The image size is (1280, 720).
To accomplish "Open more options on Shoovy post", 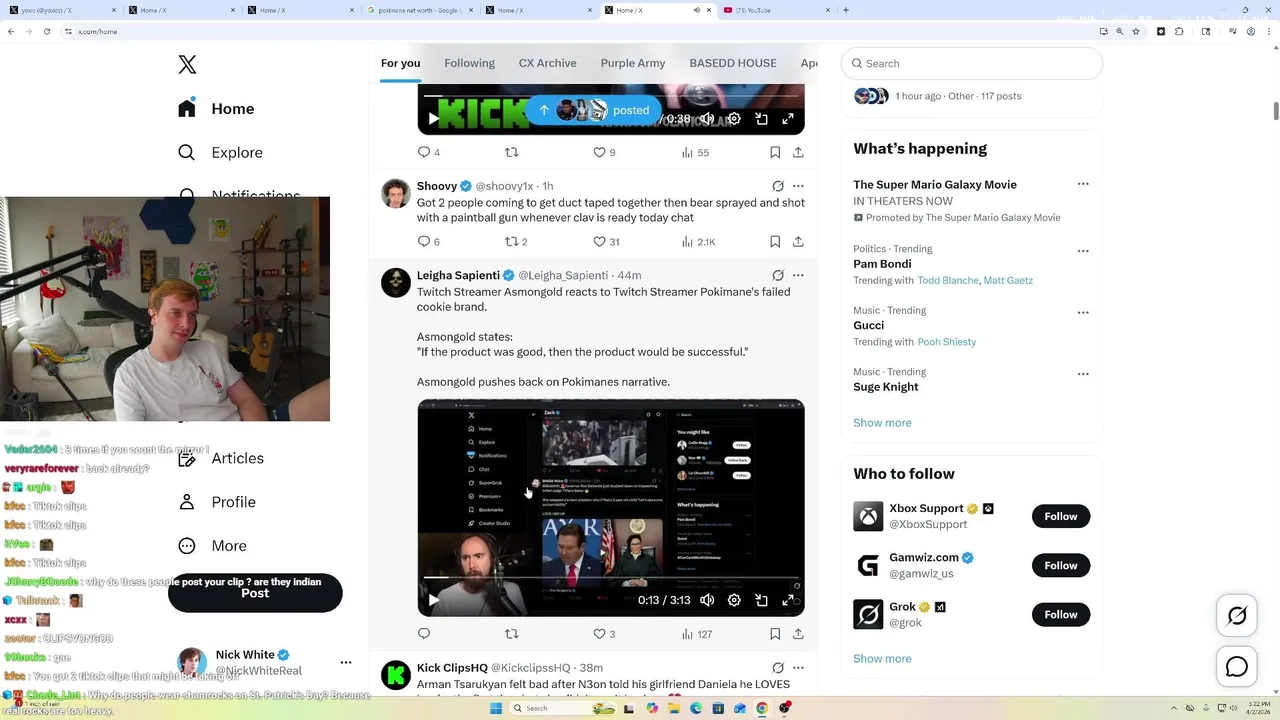I will 798,186.
